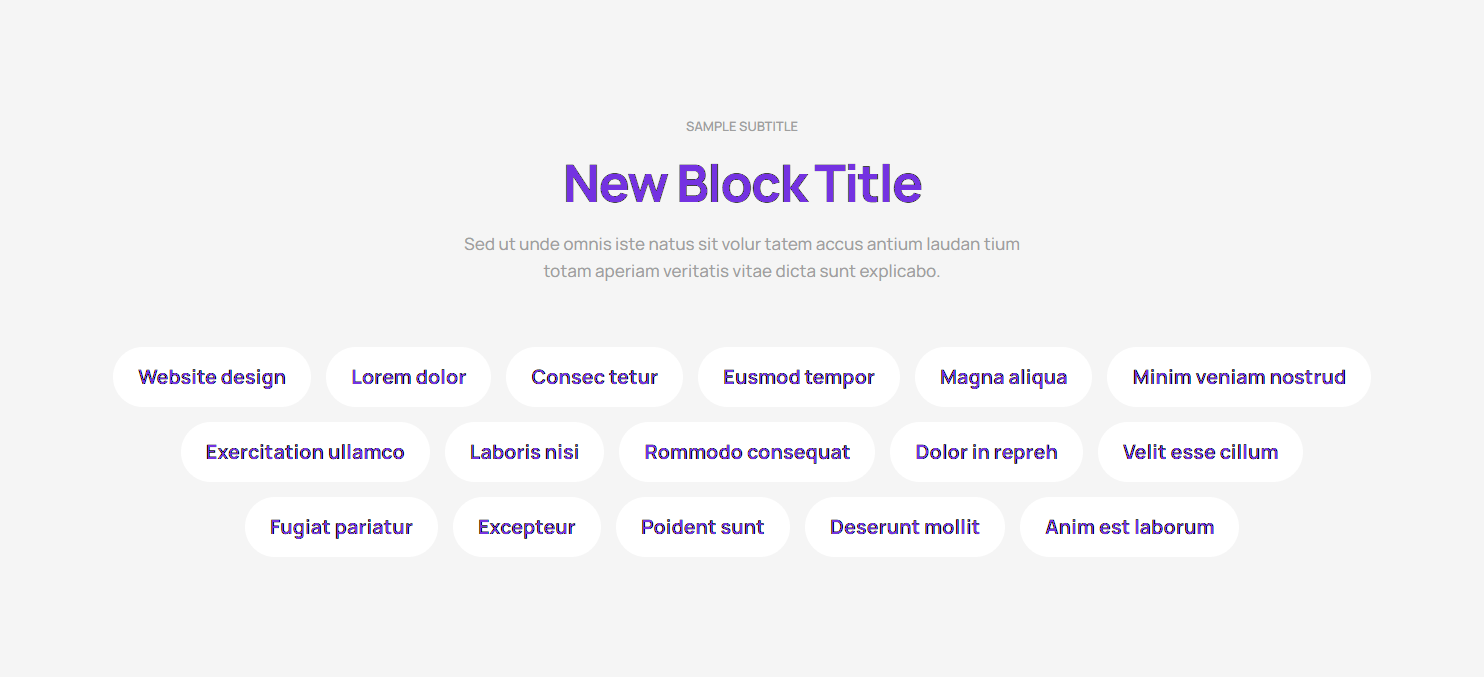Select the Rommodo consequat pill

[747, 452]
